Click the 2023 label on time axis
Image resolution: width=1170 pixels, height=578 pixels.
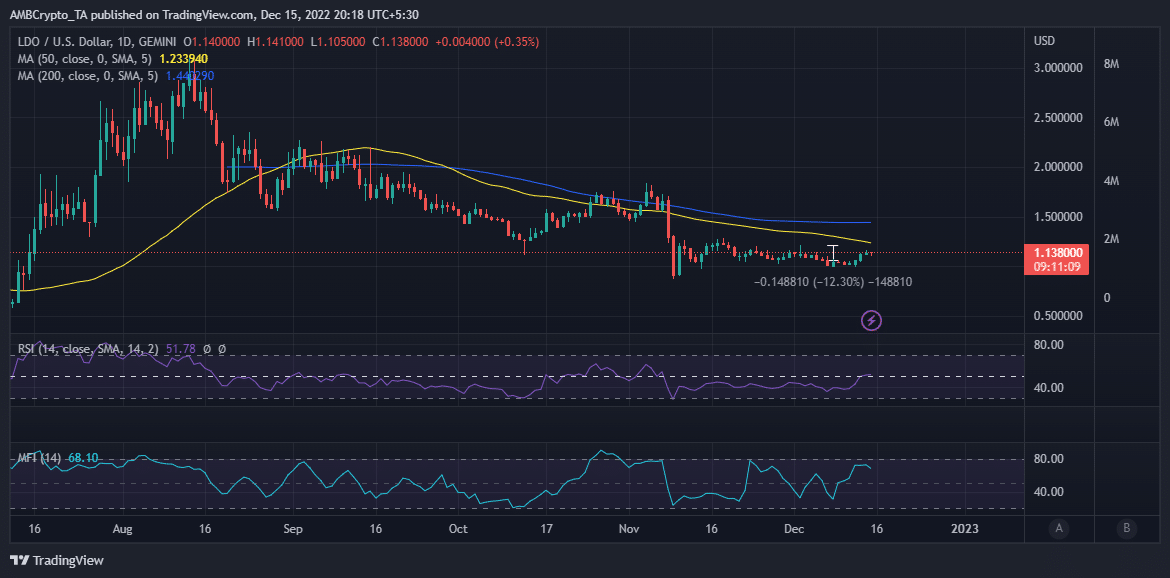[x=966, y=529]
